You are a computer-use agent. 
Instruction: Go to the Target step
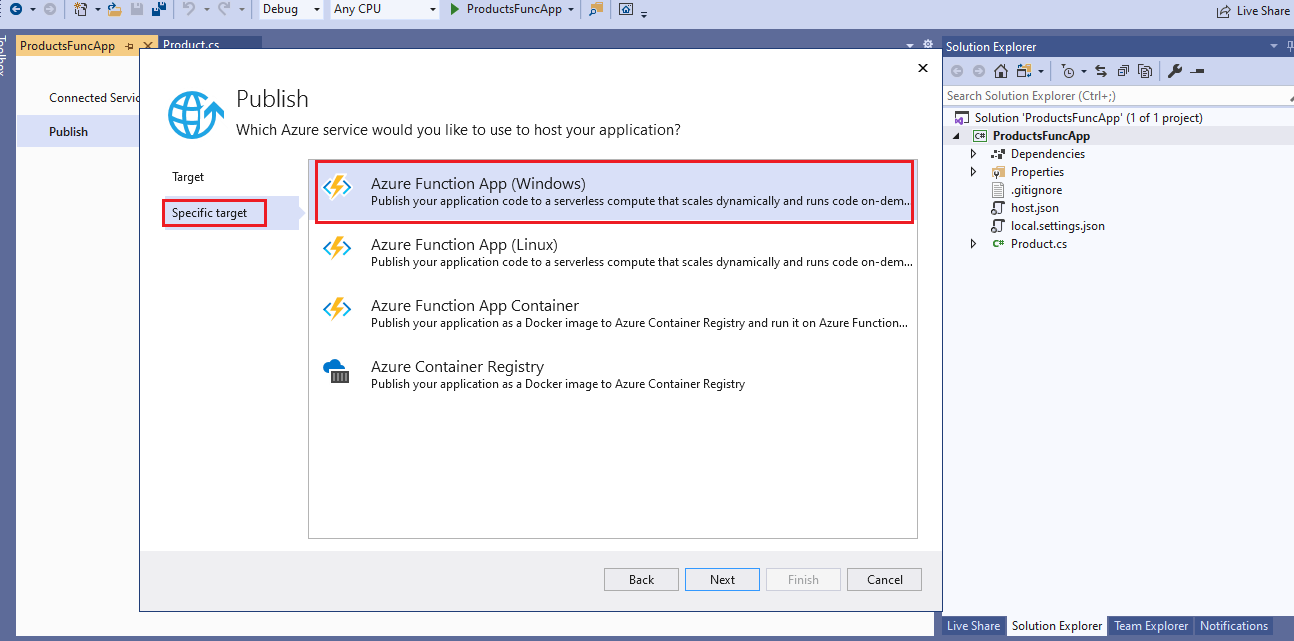pyautogui.click(x=188, y=177)
